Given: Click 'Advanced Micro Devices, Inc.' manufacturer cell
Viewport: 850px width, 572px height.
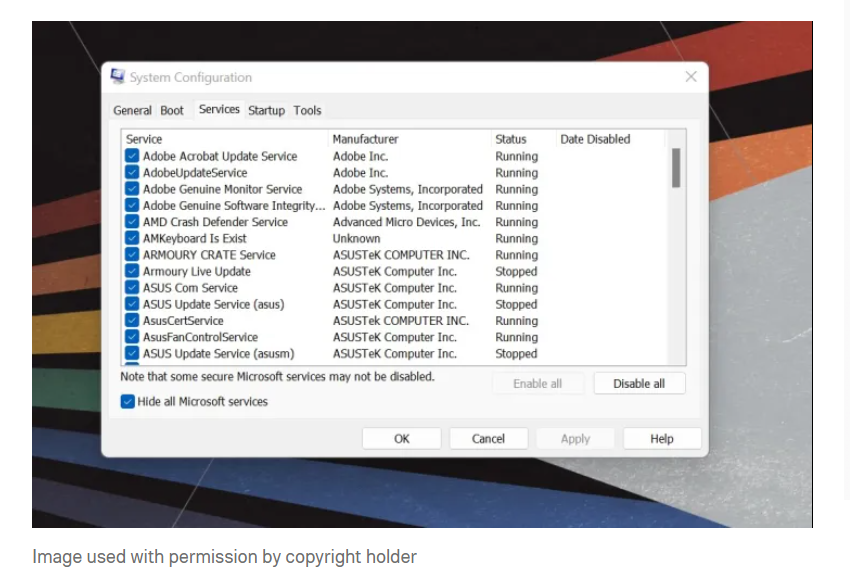Looking at the screenshot, I should pos(407,222).
